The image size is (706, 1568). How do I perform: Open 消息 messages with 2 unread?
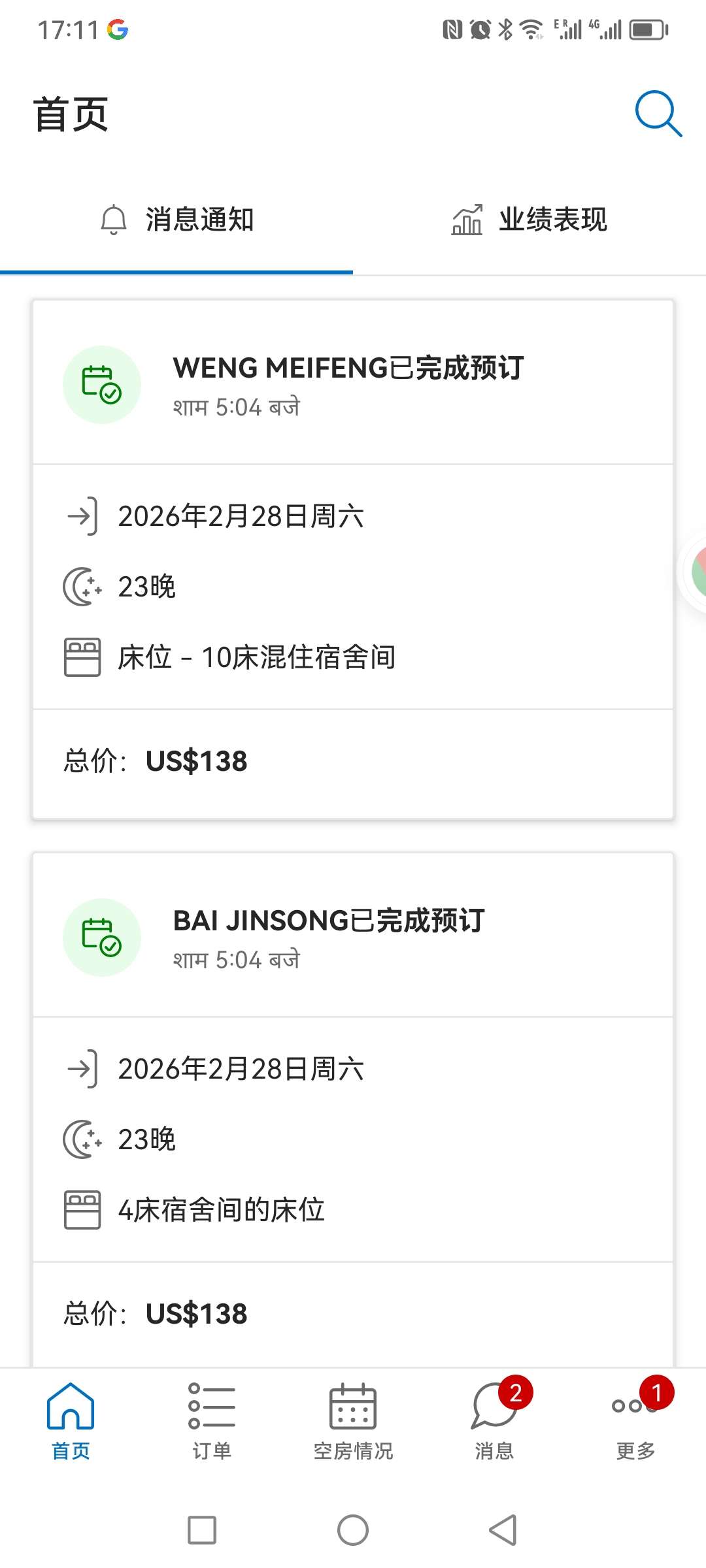pos(494,1422)
